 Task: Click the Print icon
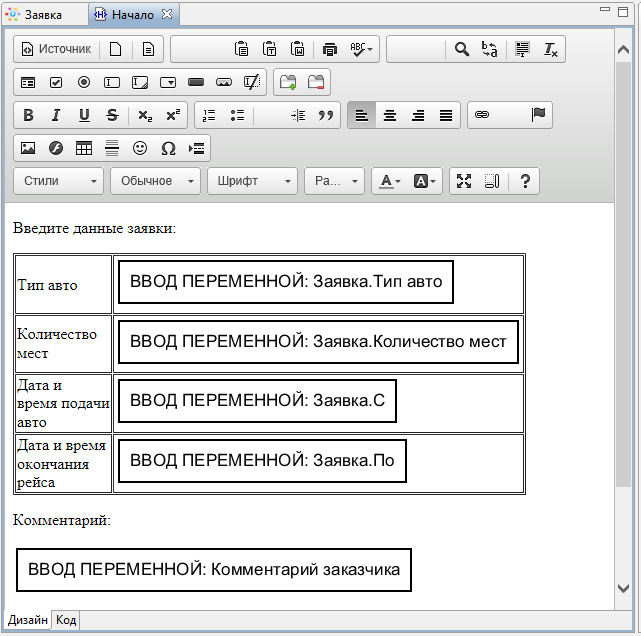point(329,49)
